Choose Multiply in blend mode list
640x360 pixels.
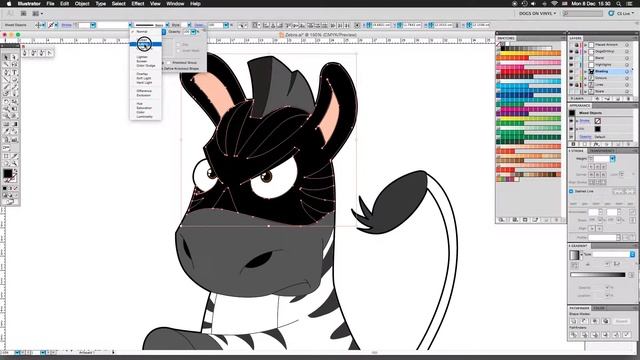click(x=145, y=44)
